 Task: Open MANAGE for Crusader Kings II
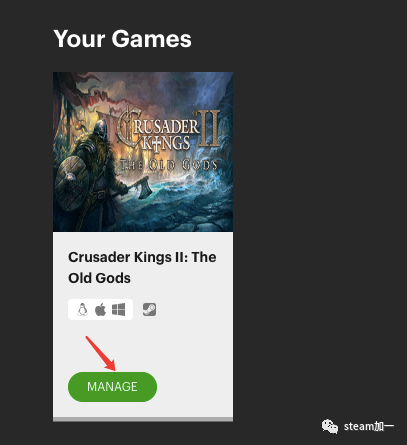(112, 387)
